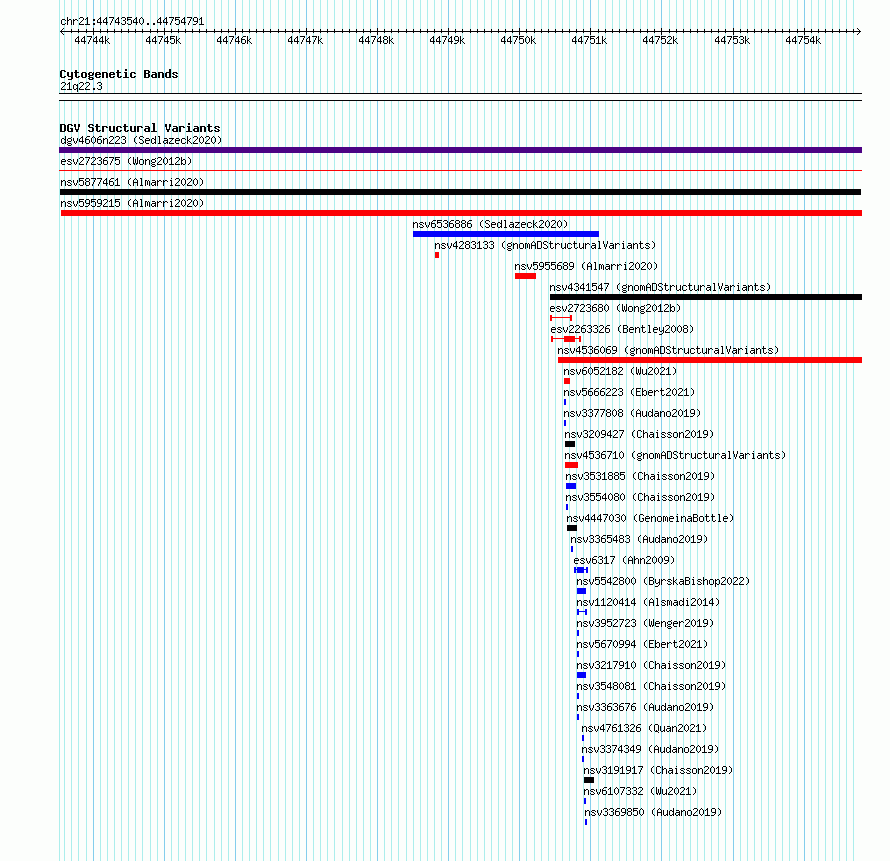Viewport: 890px width, 861px height.
Task: Open nsv3209427 (Chaisson2019) label
Action: click(x=639, y=434)
